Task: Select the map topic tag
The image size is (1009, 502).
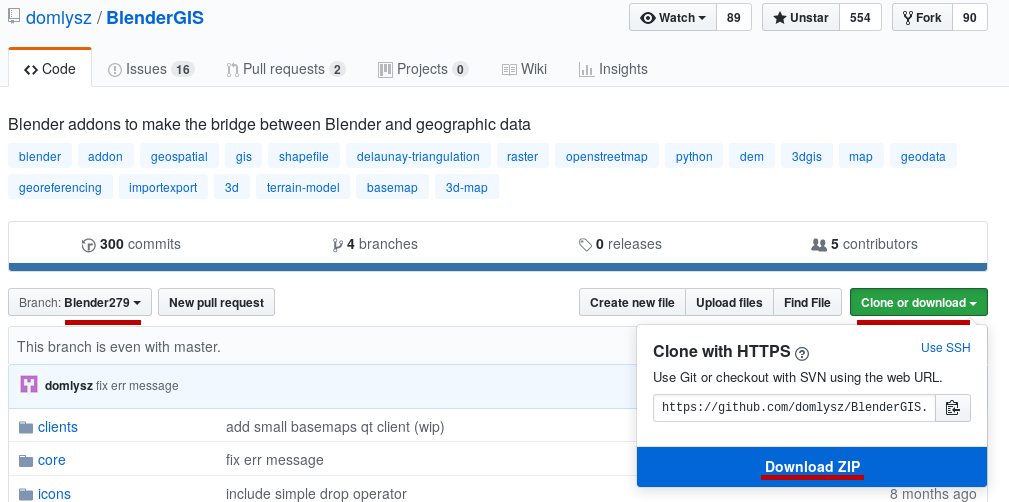Action: (861, 156)
